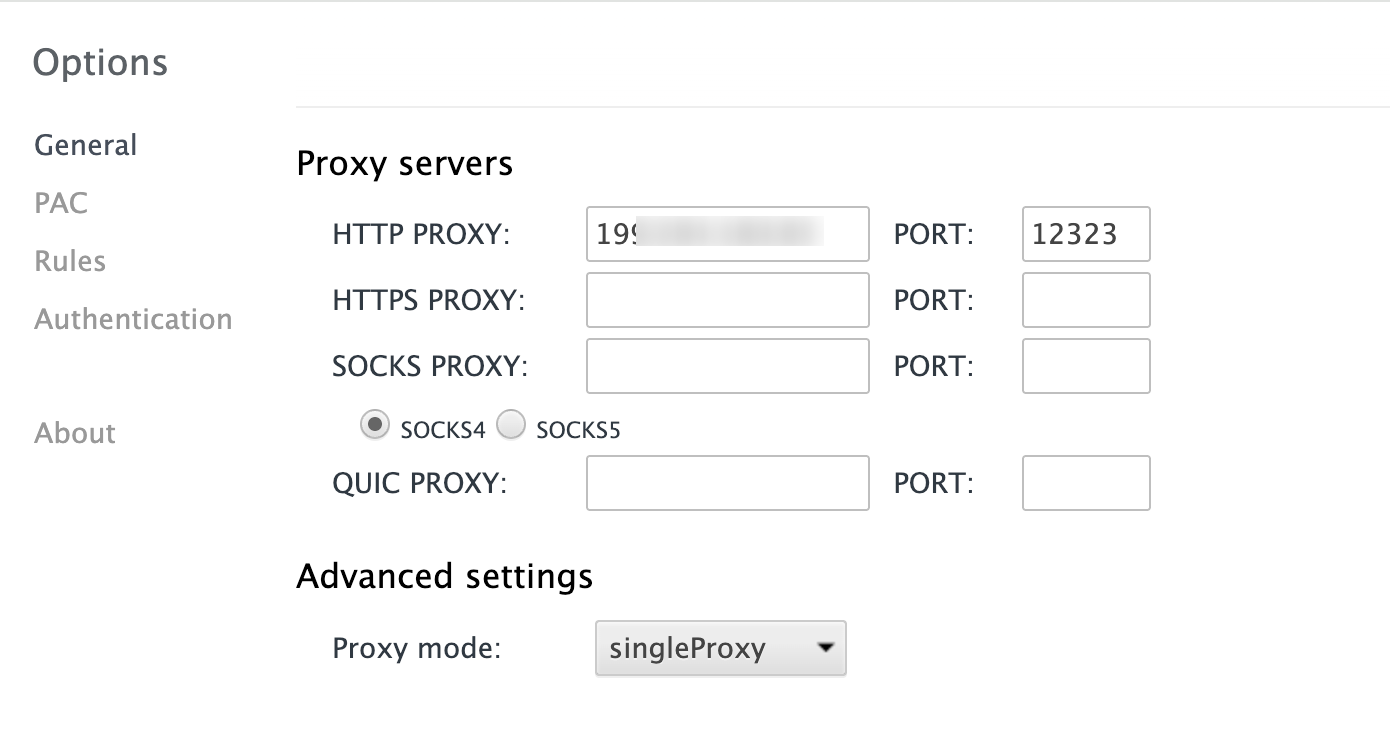Open the General settings section
This screenshot has width=1390, height=732.
pyautogui.click(x=85, y=145)
